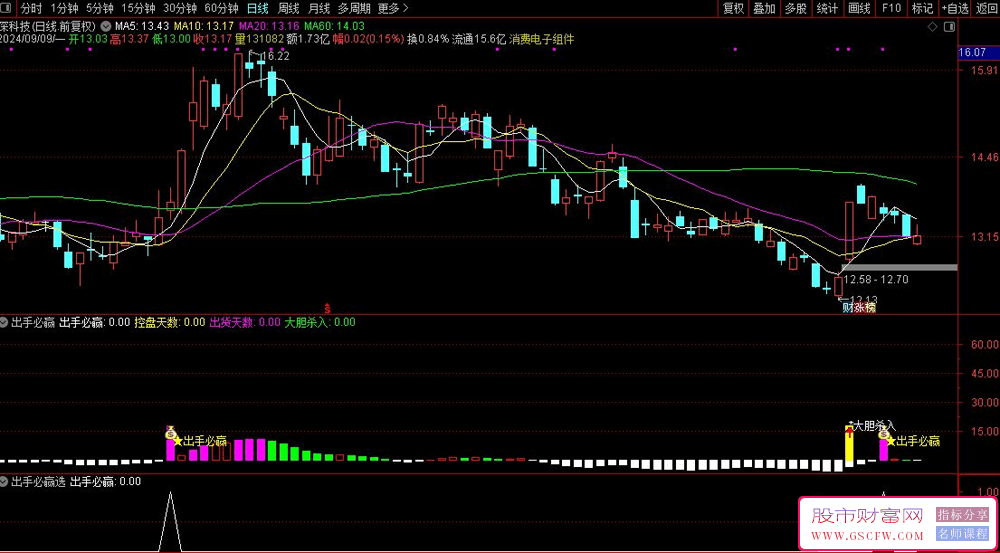
Task: Click the diamond icon above the price axis
Action: (932, 27)
